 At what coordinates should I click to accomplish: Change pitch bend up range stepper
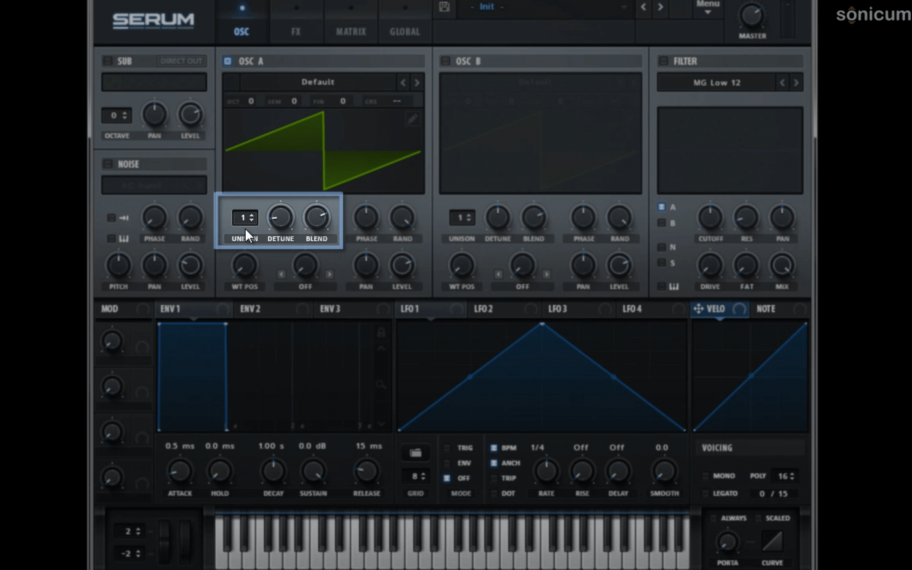[x=131, y=531]
